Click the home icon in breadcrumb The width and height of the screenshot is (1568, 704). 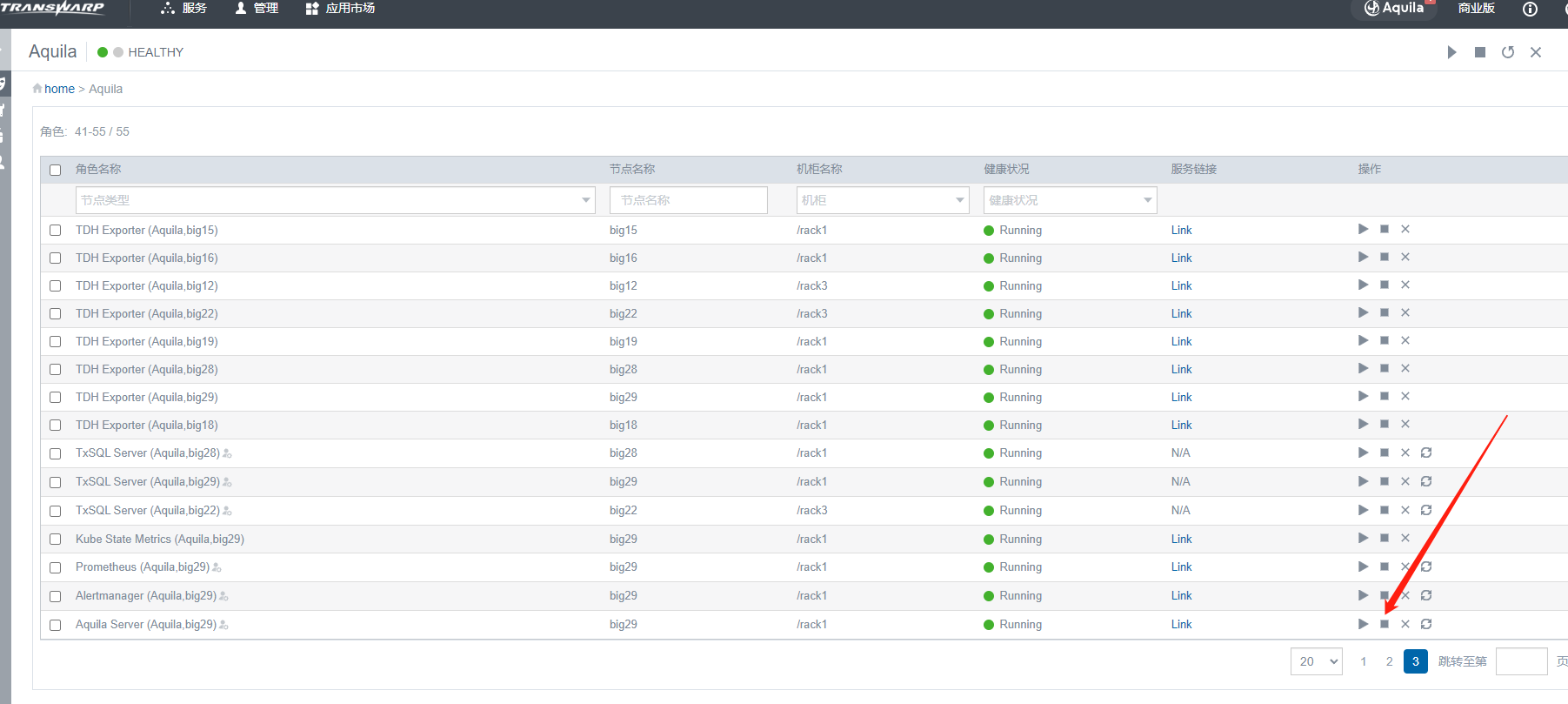(37, 89)
